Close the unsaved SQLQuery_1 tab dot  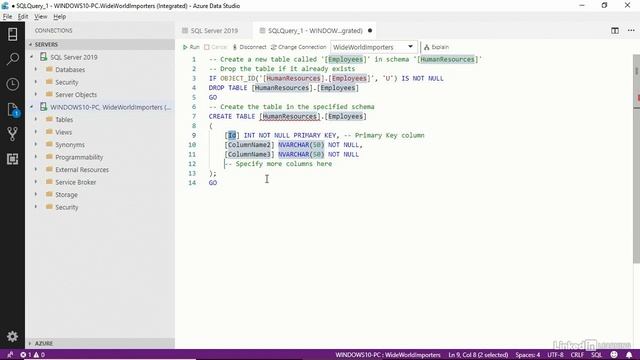point(370,31)
